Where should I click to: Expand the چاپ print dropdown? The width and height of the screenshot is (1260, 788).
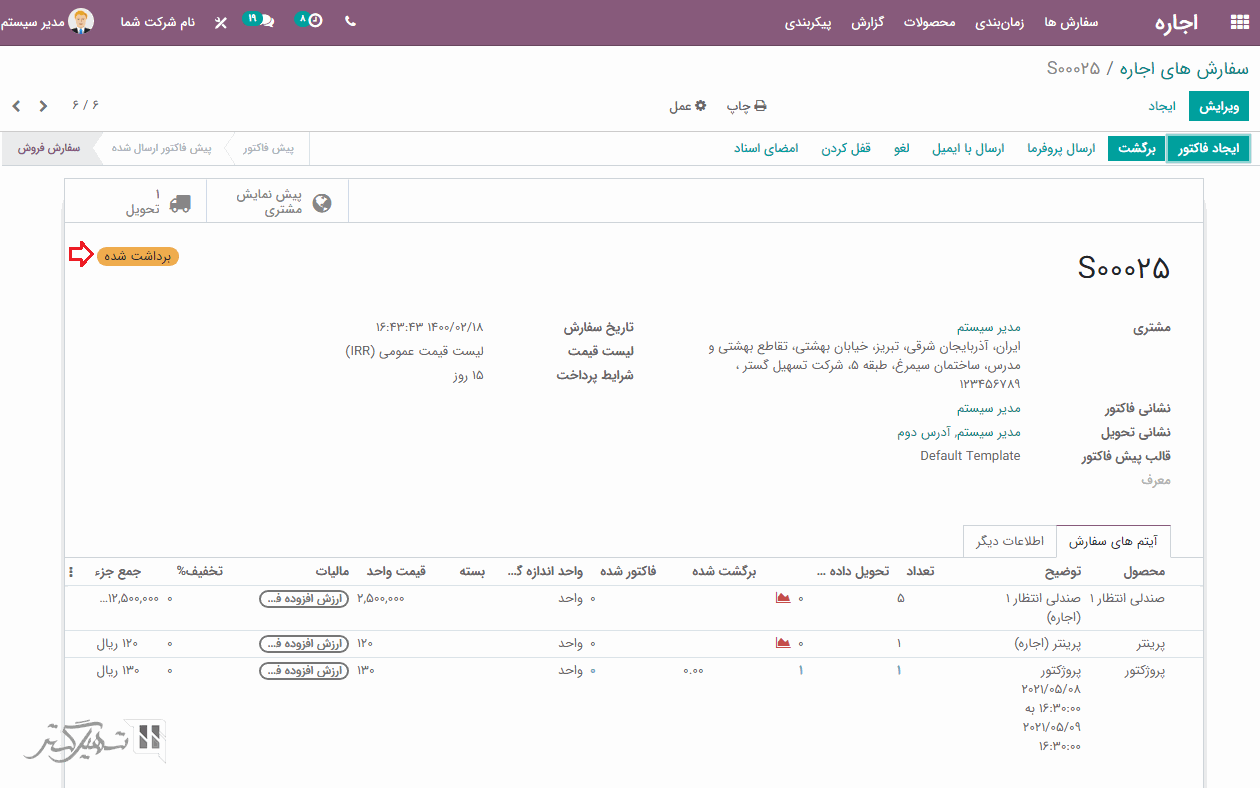pos(746,106)
